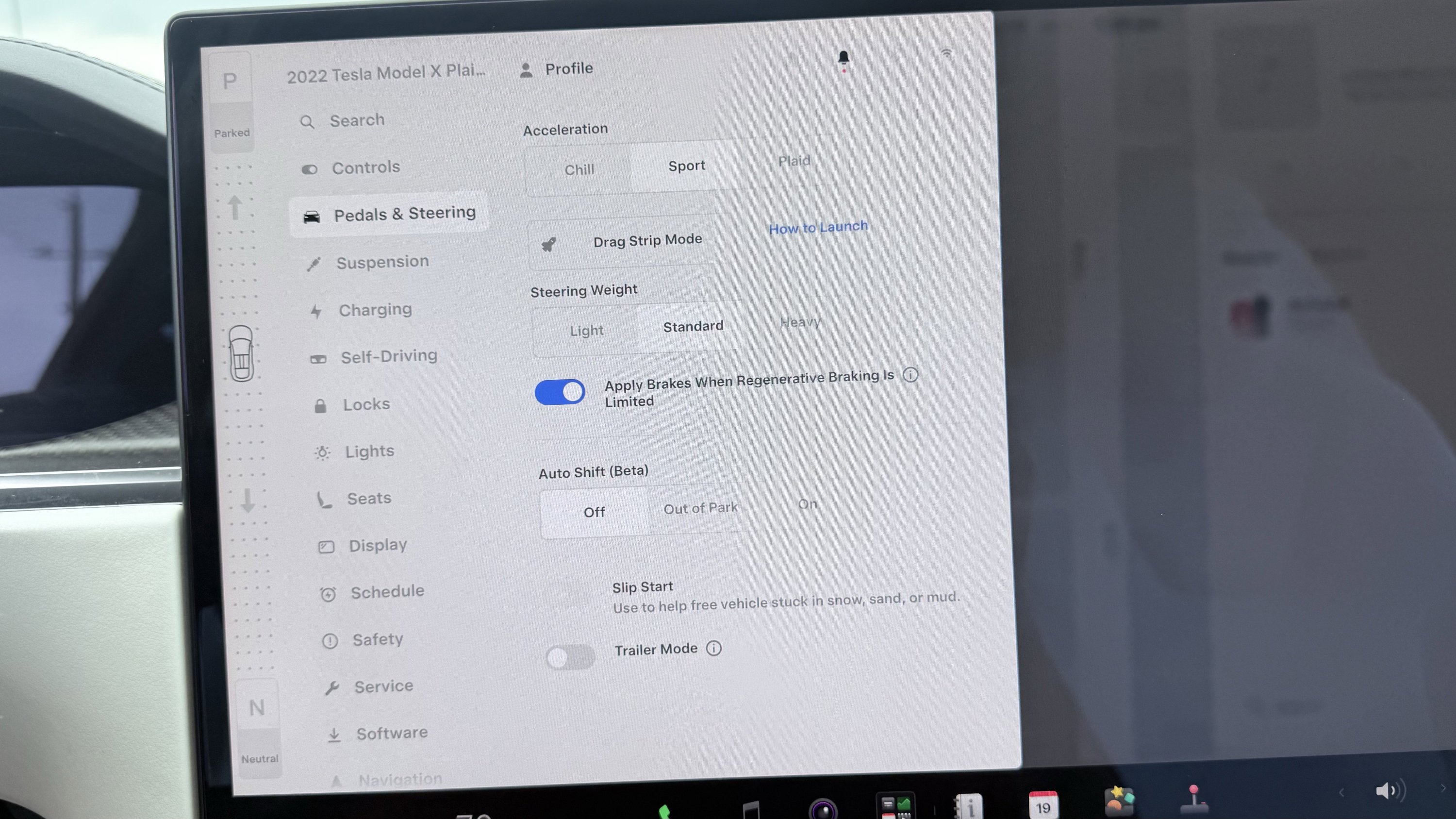
Task: Open the owner's manual app in dock
Action: click(x=969, y=806)
